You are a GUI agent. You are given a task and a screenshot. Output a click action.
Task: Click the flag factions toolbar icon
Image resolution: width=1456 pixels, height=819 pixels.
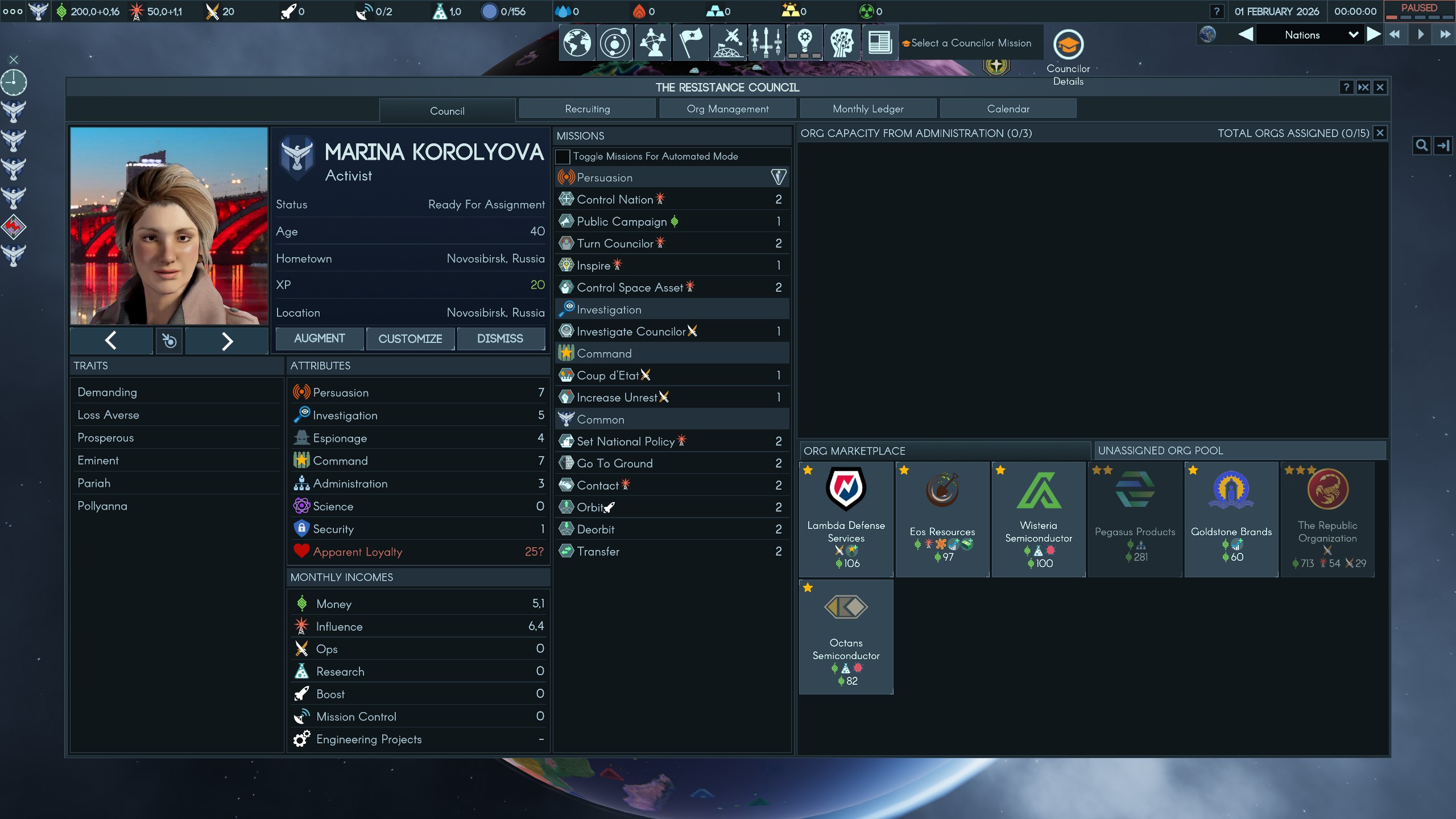coord(690,43)
